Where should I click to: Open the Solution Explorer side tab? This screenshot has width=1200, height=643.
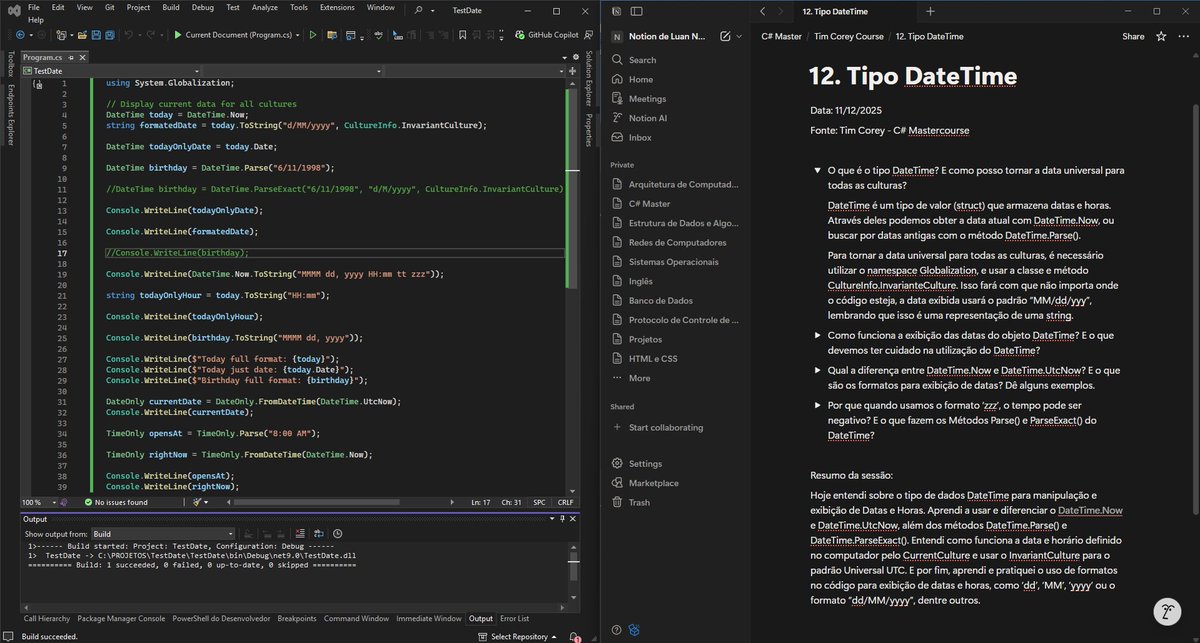coord(590,77)
